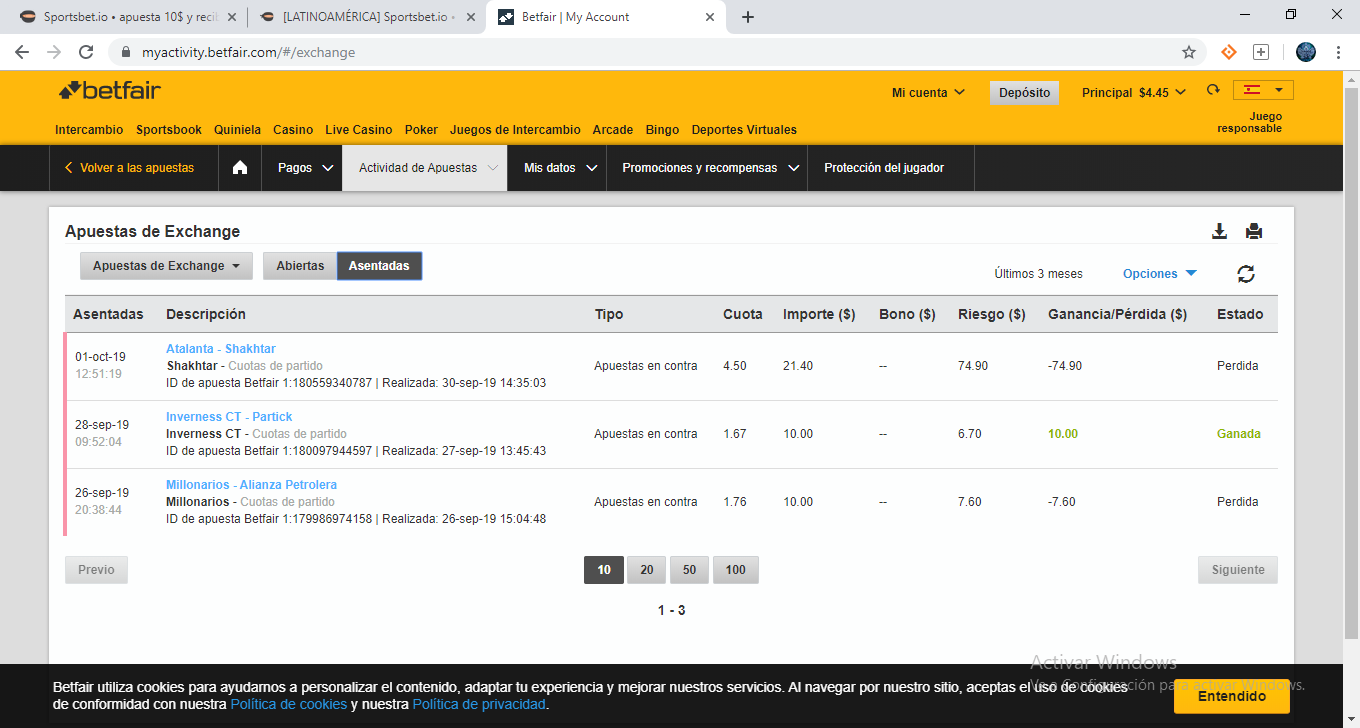Expand the Mi cuenta menu
Screen dimensions: 1360x728
[x=928, y=93]
